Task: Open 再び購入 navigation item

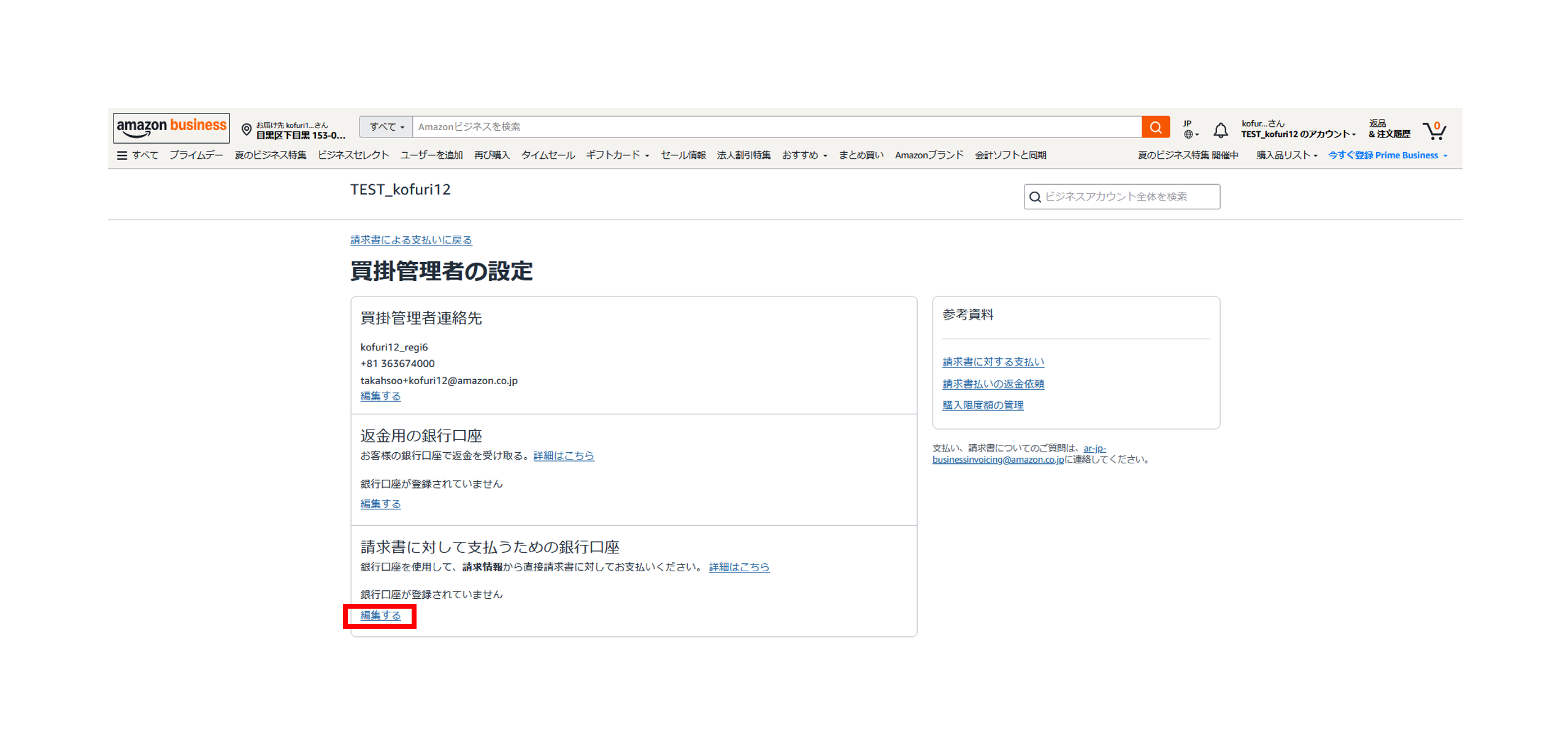Action: [492, 155]
